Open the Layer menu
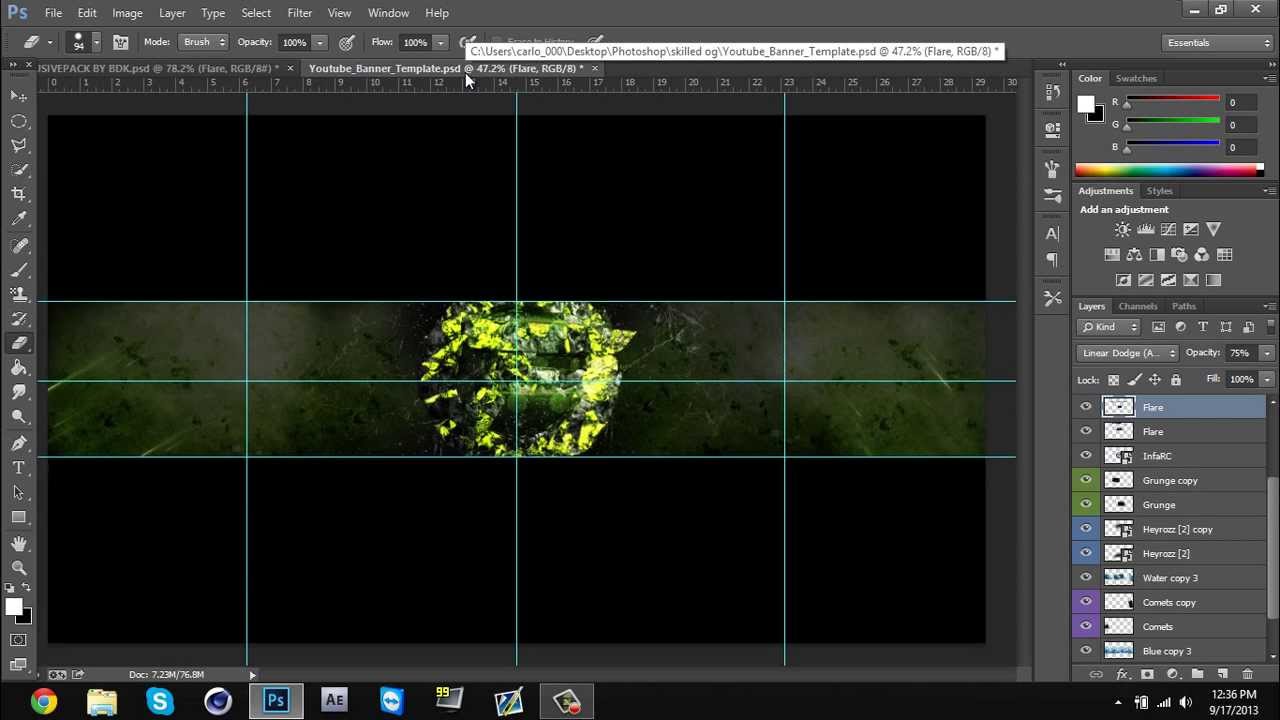The image size is (1280, 720). (x=172, y=13)
